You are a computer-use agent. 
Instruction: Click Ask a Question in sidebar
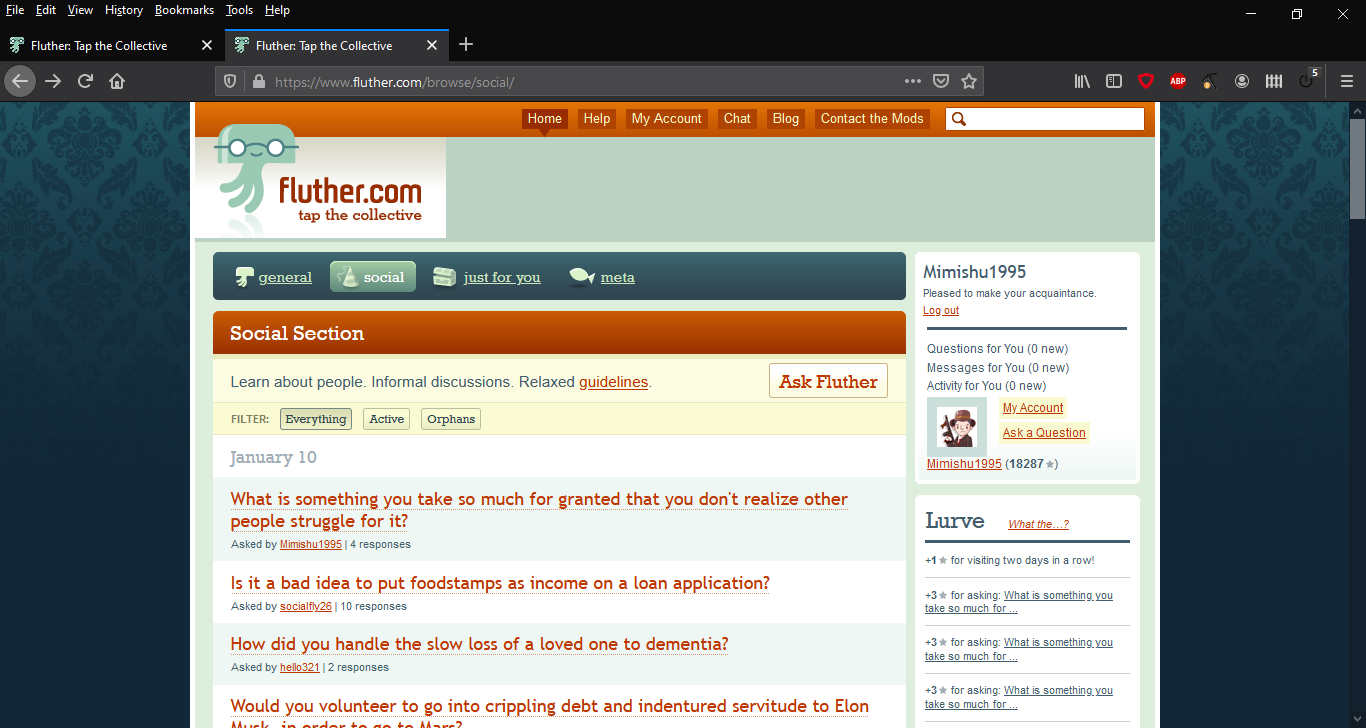point(1044,433)
